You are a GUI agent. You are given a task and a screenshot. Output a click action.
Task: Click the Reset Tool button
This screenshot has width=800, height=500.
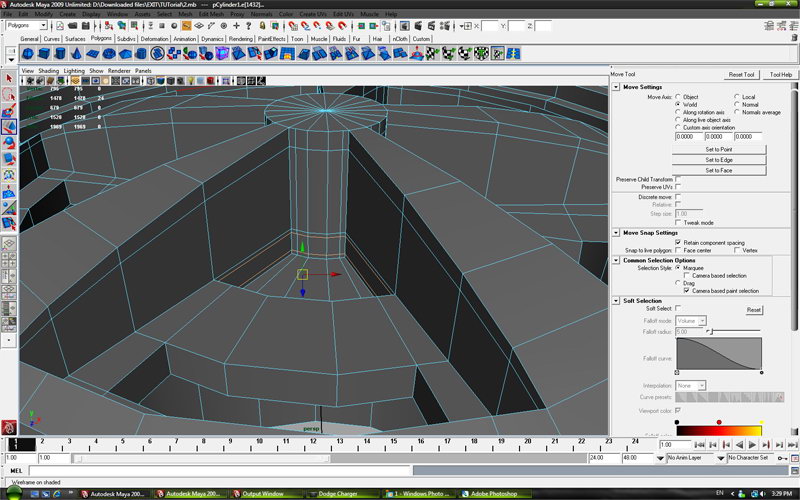(741, 74)
